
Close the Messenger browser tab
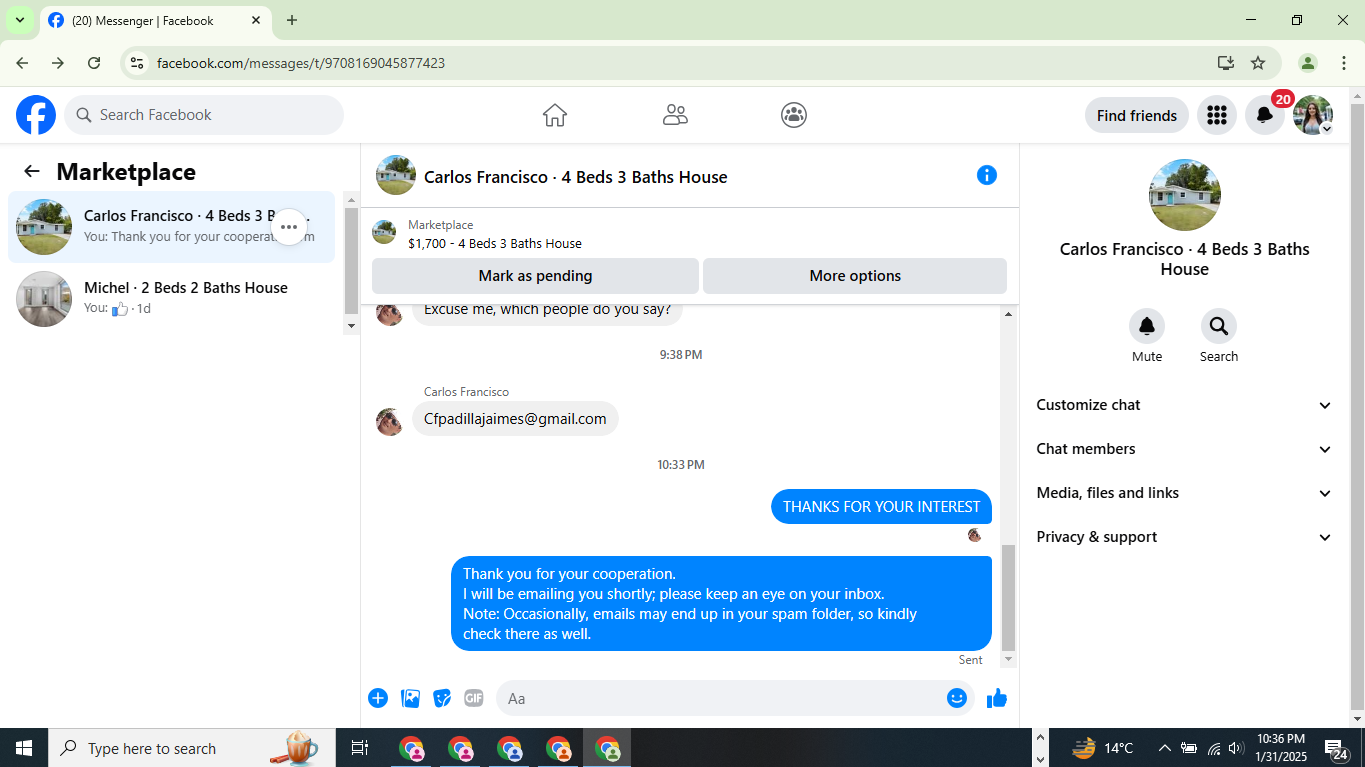(256, 20)
